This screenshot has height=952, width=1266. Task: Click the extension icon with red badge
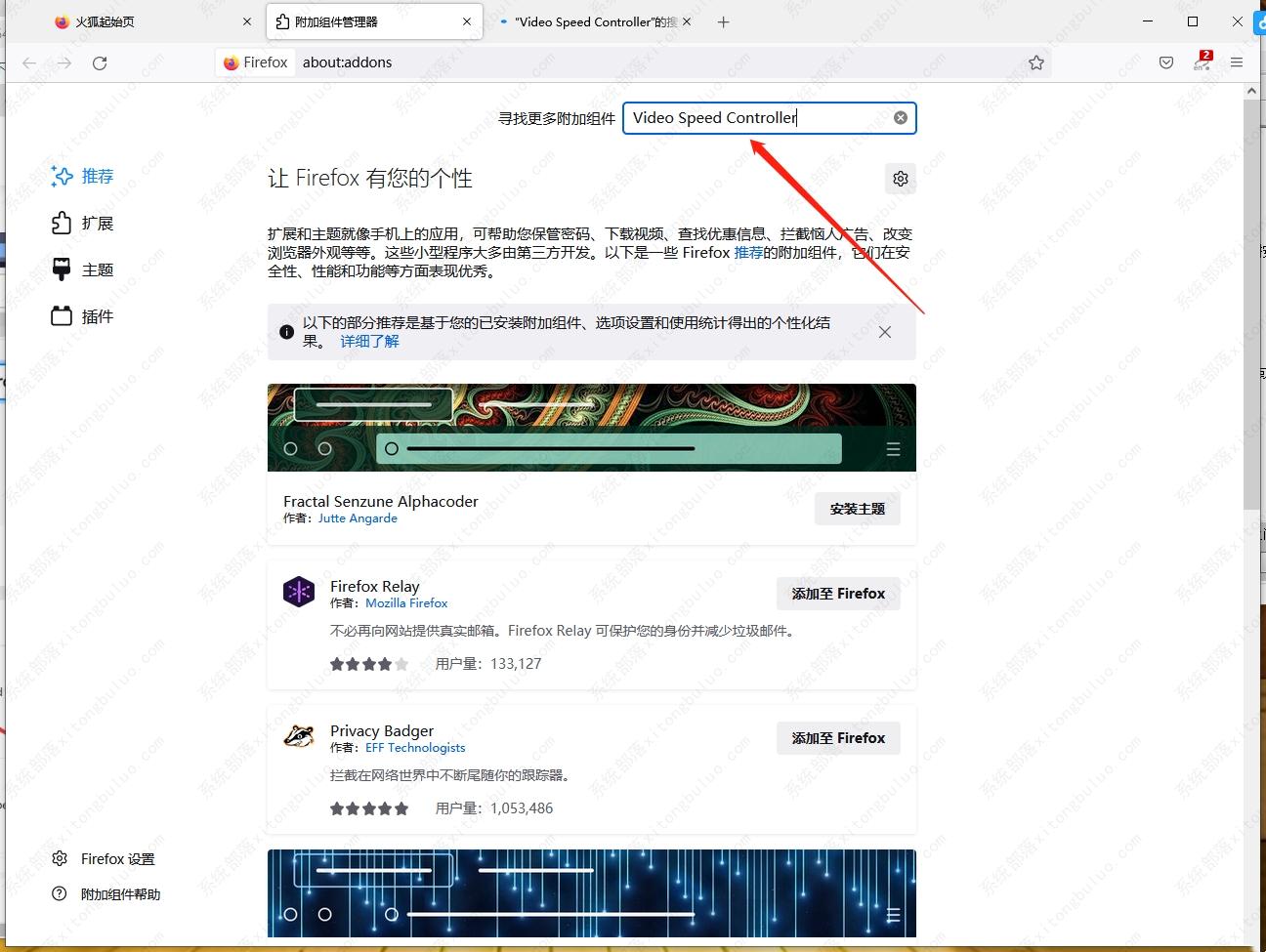pos(1203,62)
